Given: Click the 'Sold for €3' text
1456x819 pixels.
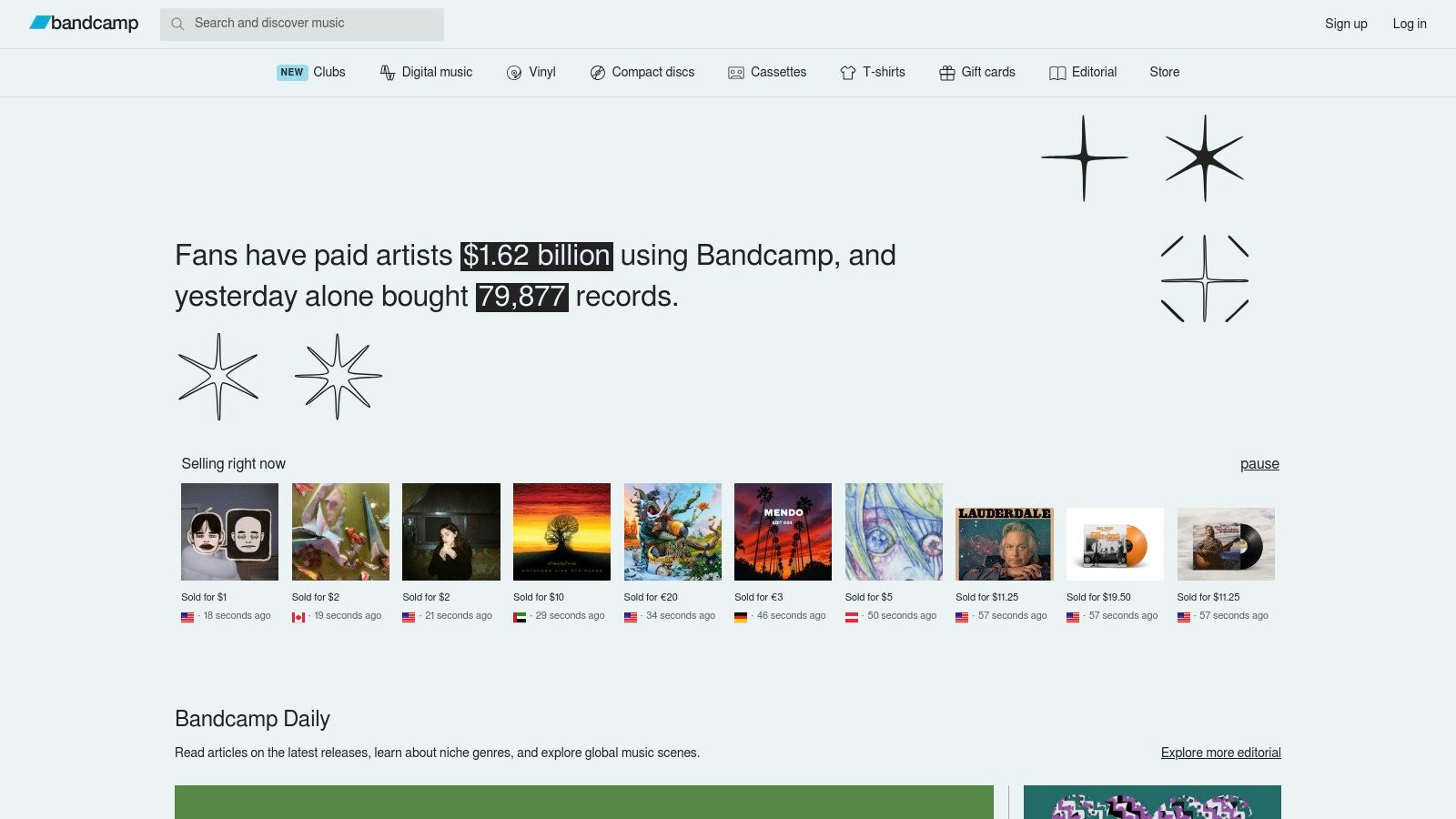Looking at the screenshot, I should [759, 597].
